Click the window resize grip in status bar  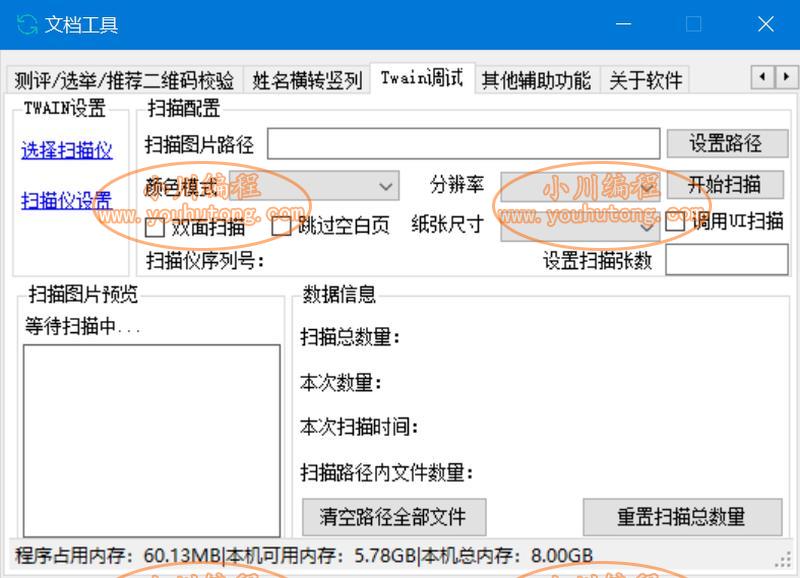point(783,560)
